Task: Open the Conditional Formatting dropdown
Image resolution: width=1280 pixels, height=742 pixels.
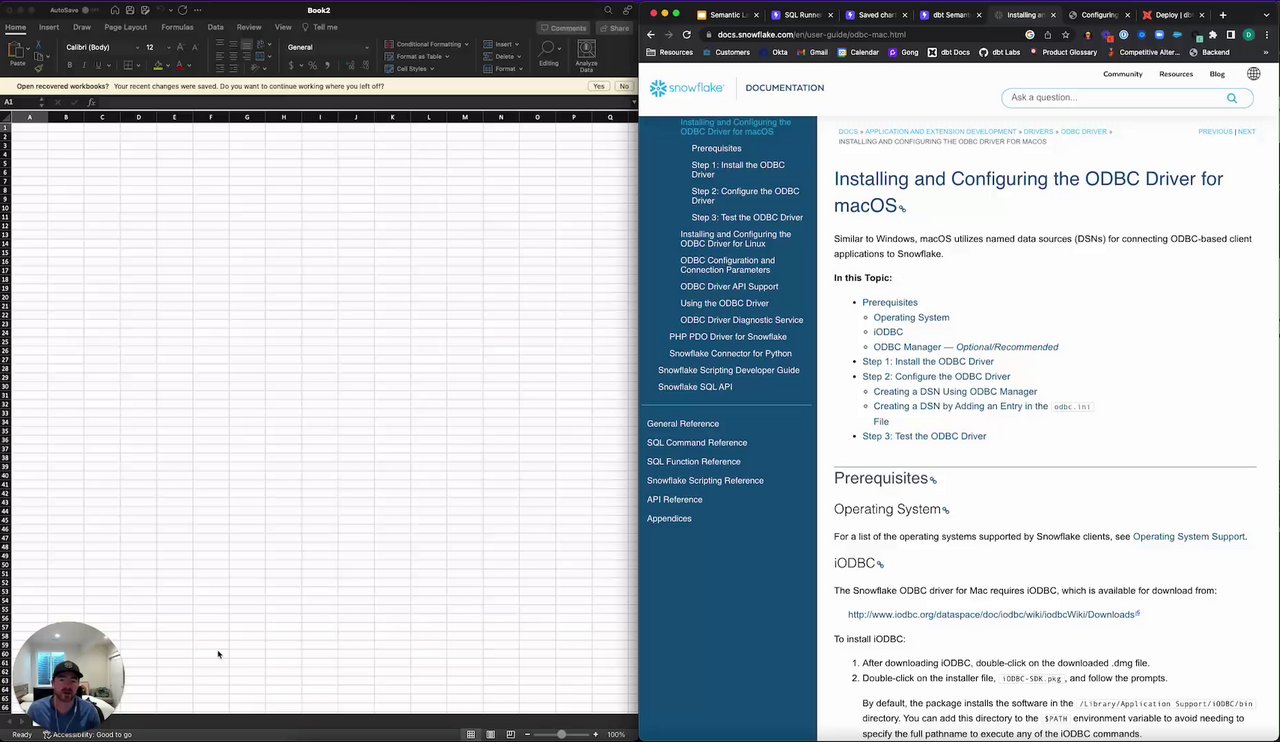Action: [426, 44]
